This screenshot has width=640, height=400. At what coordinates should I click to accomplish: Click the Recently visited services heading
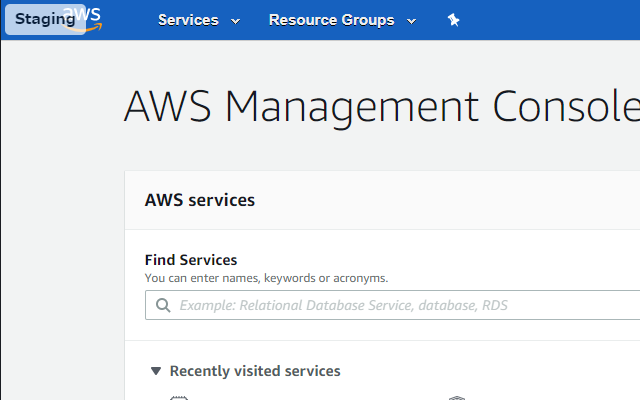pos(255,371)
